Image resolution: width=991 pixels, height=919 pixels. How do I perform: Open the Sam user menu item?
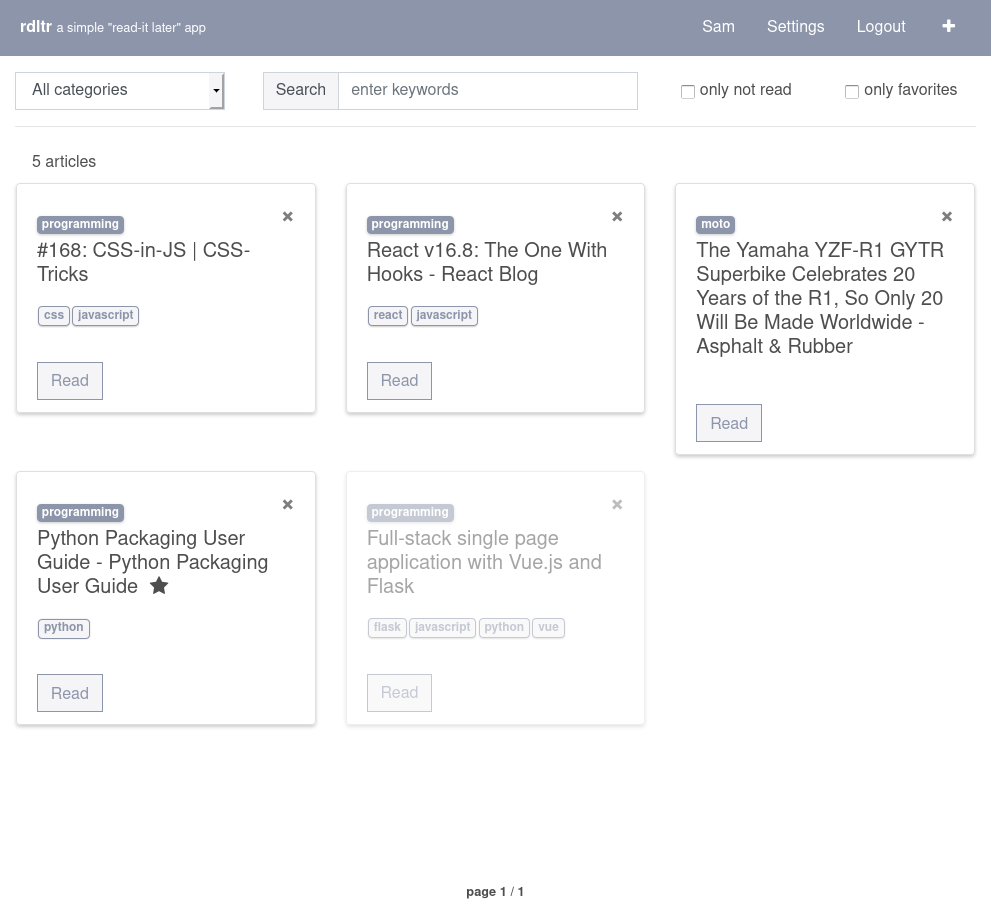click(718, 27)
